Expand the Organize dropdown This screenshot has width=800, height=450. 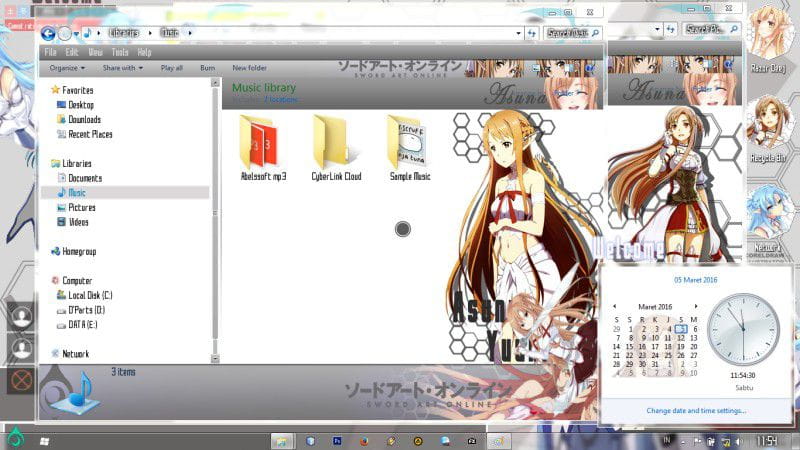[67, 68]
